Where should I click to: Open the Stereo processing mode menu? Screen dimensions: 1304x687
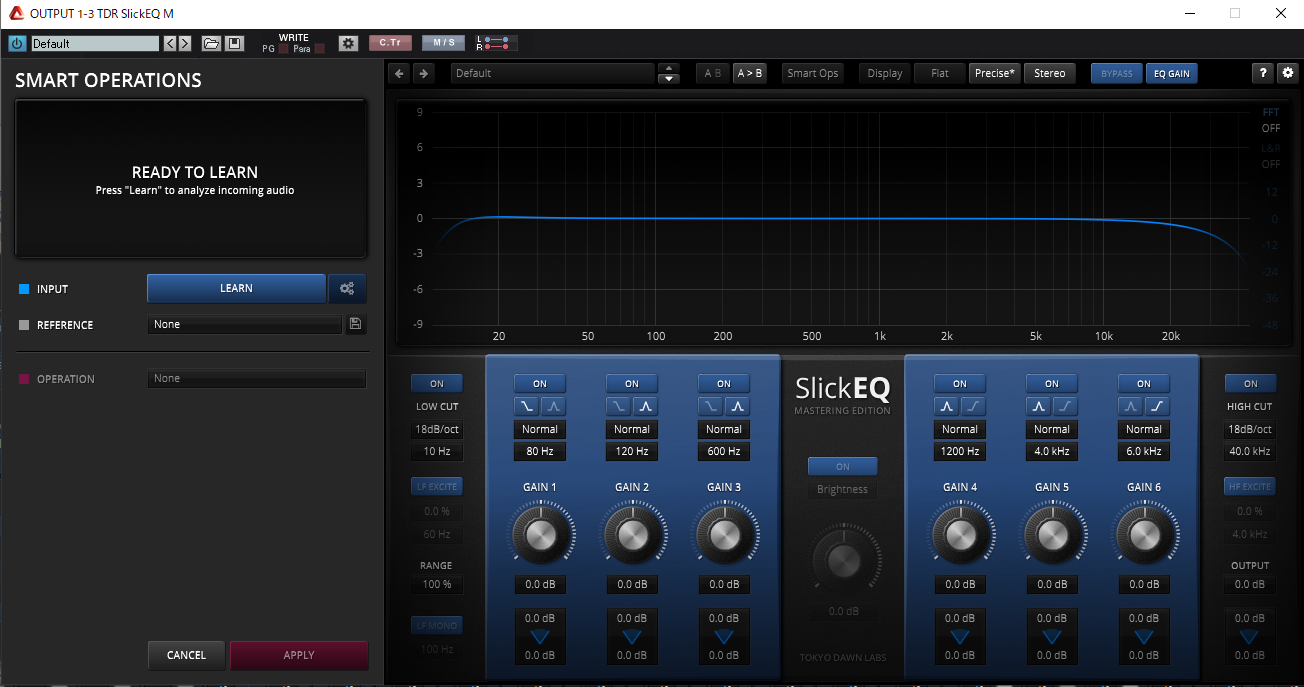click(x=1050, y=73)
